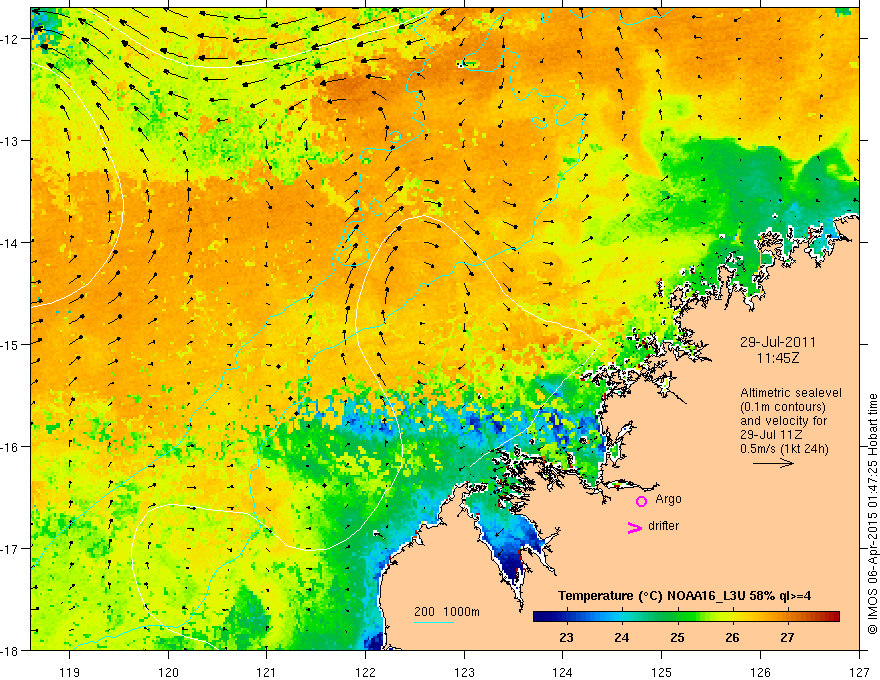Click the latitude axis label -13
The image size is (880, 680).
10,141
